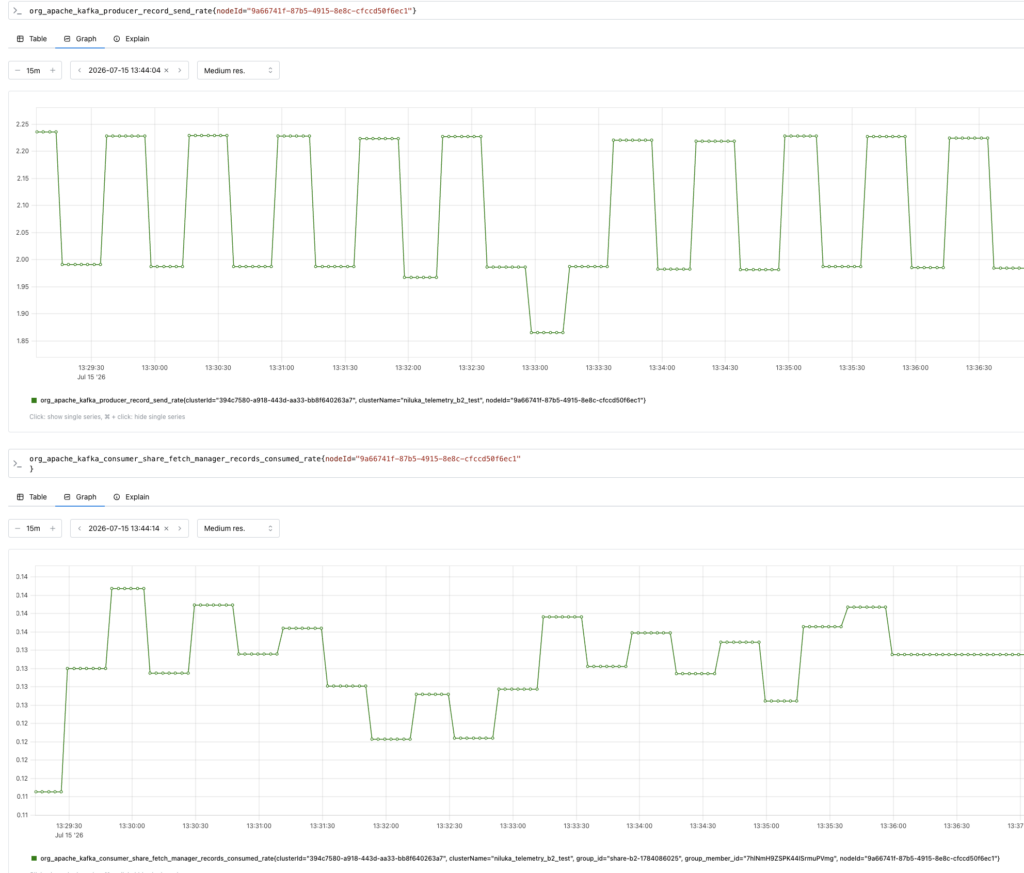This screenshot has width=1024, height=873.
Task: Toggle producer_record_send_rate series legend swatch
Action: pyautogui.click(x=34, y=400)
